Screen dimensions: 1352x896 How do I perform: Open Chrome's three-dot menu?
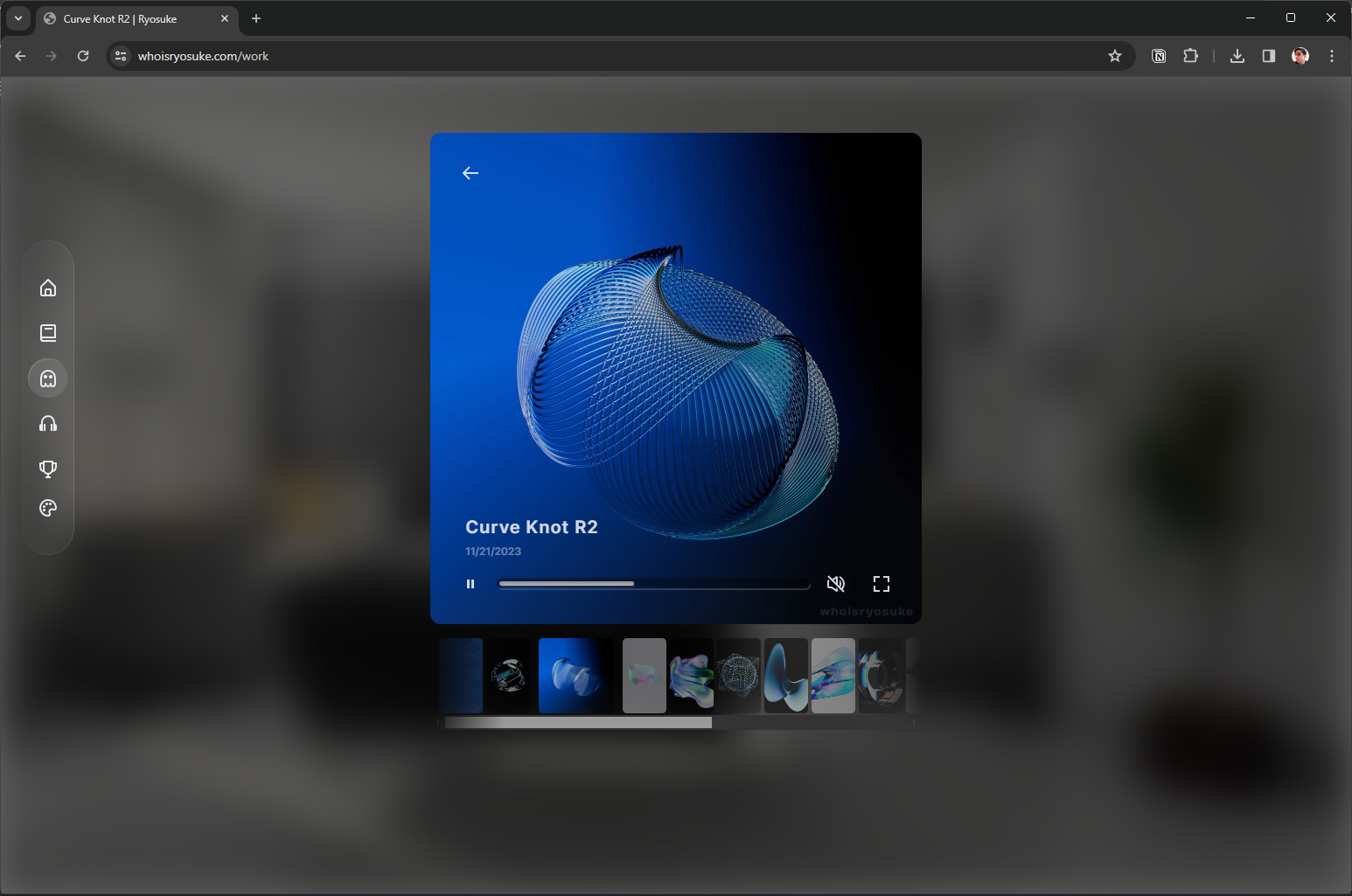point(1331,55)
